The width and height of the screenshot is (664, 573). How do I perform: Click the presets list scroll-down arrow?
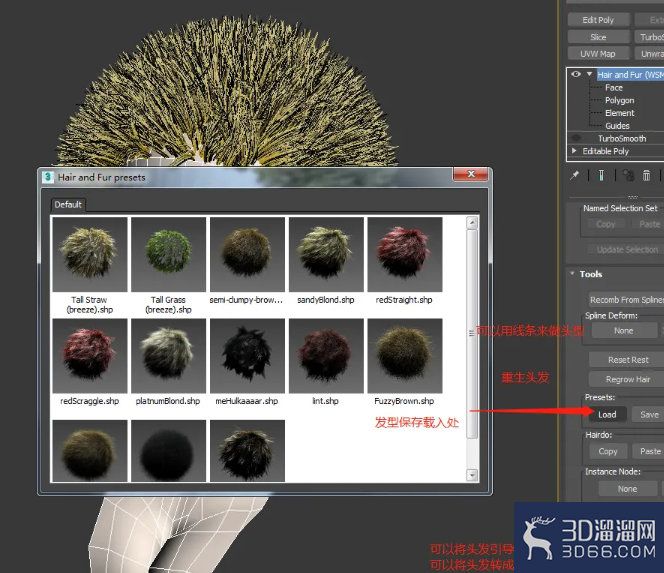(472, 475)
